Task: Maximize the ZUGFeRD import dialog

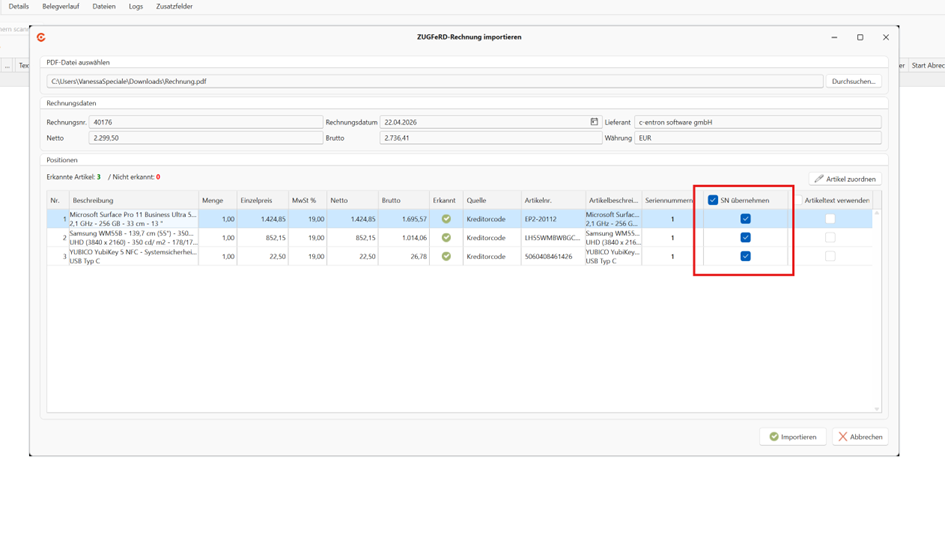Action: (x=860, y=37)
